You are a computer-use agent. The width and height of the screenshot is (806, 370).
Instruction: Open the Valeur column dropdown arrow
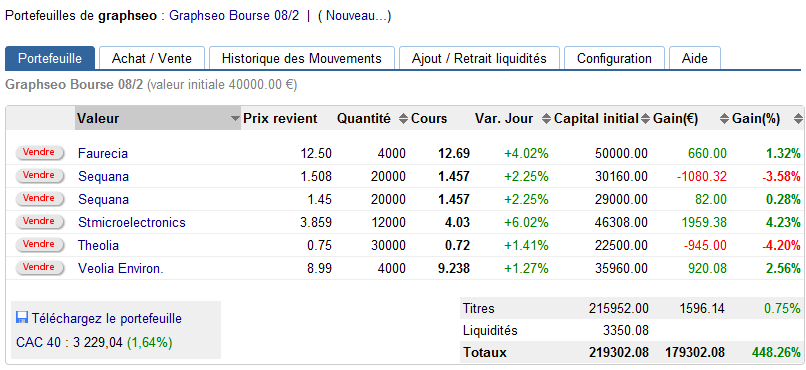(x=235, y=119)
